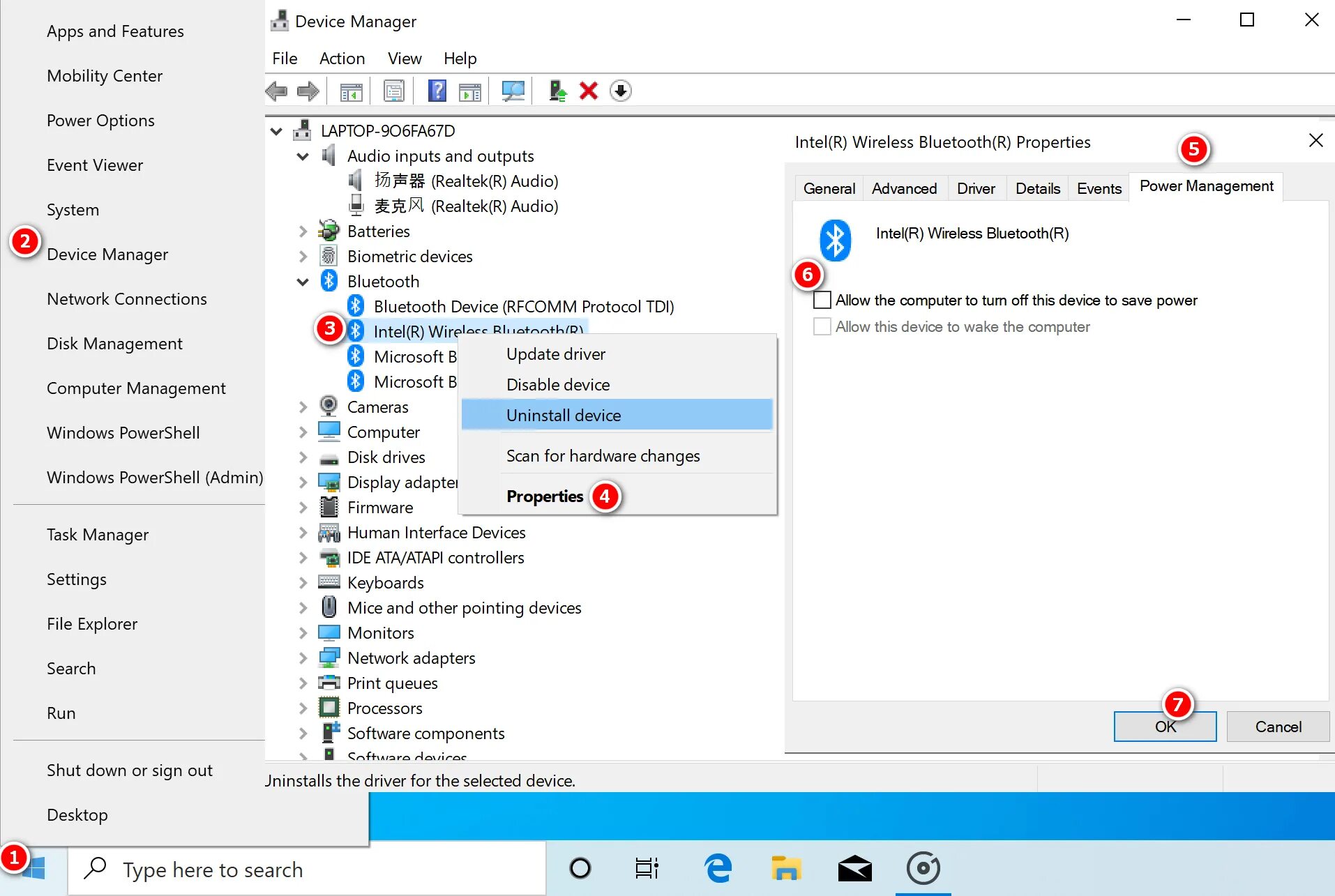This screenshot has width=1335, height=896.
Task: Click Cancel in Bluetooth Properties dialog
Action: click(1278, 727)
